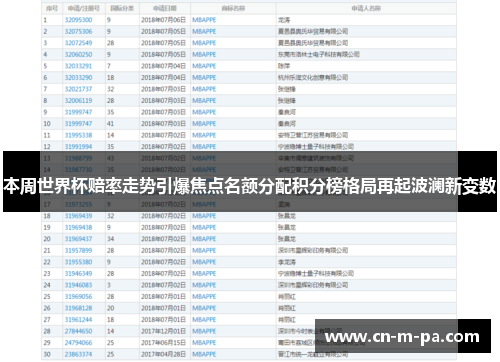Screen dimensions: 500x362
Task: Open application number 23863374
Action: point(78,354)
